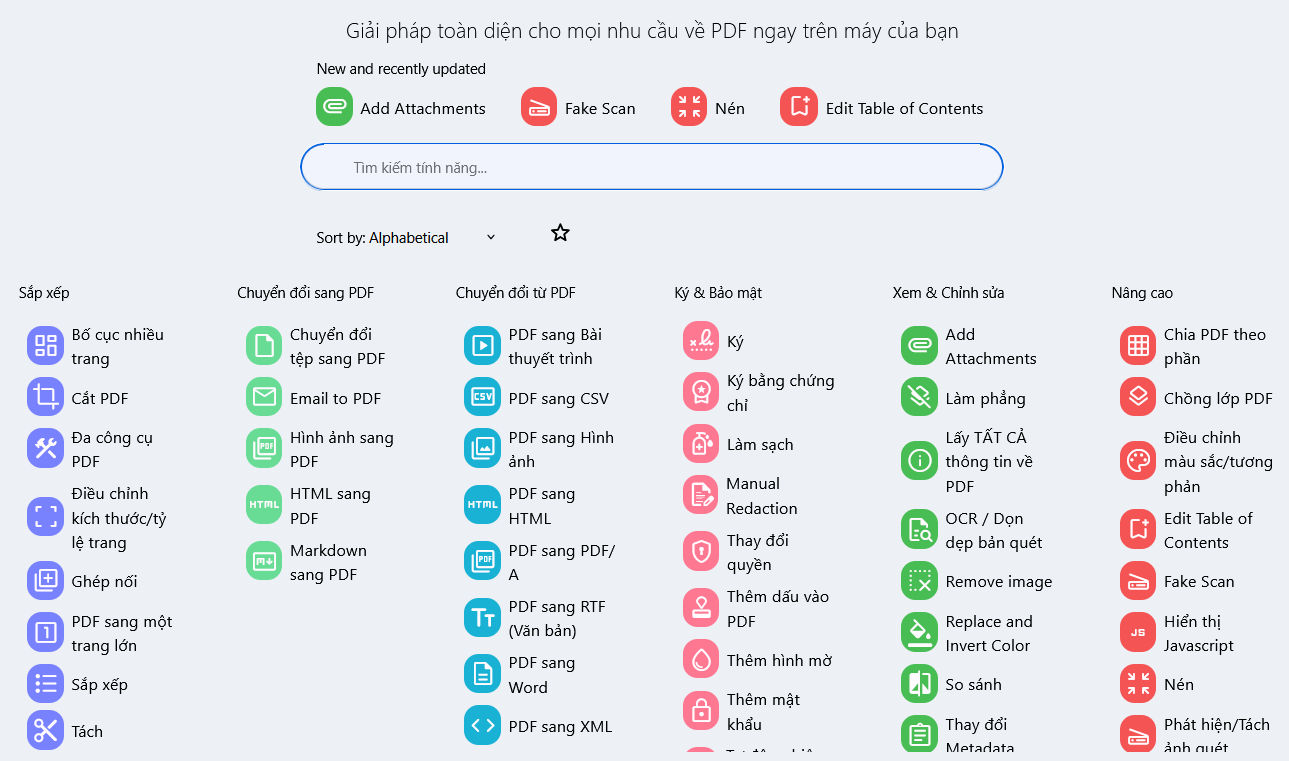This screenshot has height=761, width=1289.
Task: Click the Tìm kiếm tính năng search field
Action: 652,167
